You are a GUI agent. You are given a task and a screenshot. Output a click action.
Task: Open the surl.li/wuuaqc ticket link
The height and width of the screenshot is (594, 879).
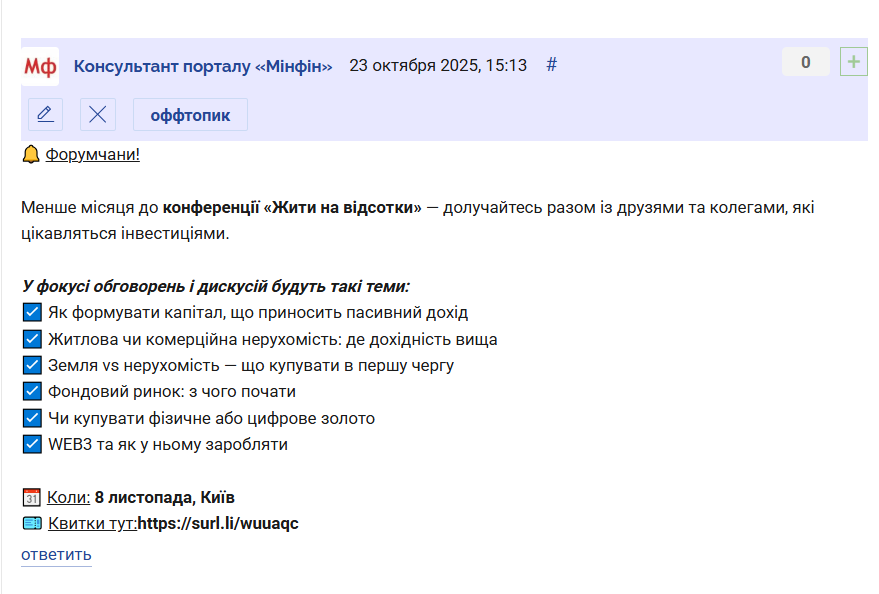tap(218, 524)
